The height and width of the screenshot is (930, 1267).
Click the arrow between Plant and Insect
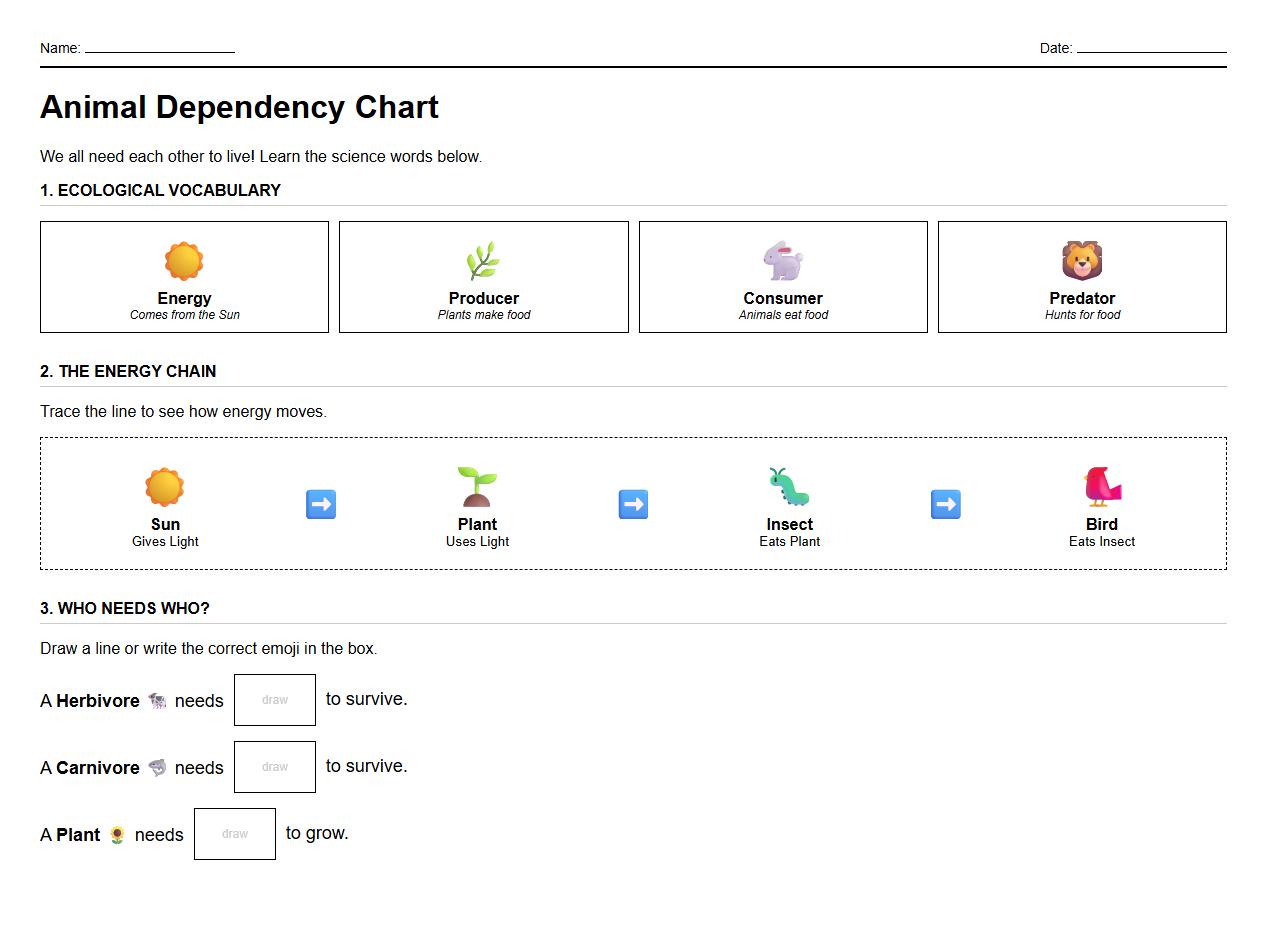pyautogui.click(x=633, y=504)
